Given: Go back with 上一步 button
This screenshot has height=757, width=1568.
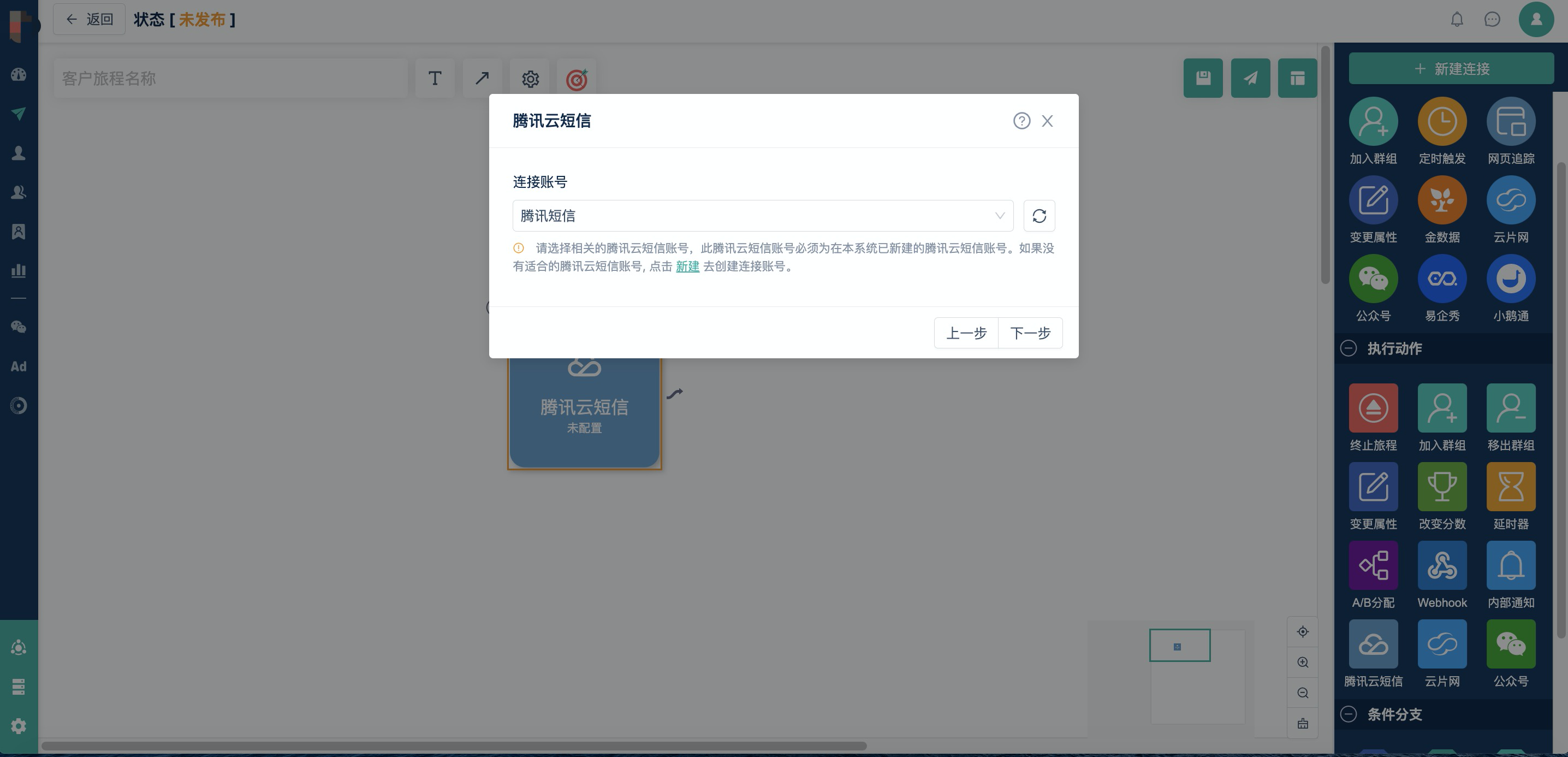Looking at the screenshot, I should [966, 333].
